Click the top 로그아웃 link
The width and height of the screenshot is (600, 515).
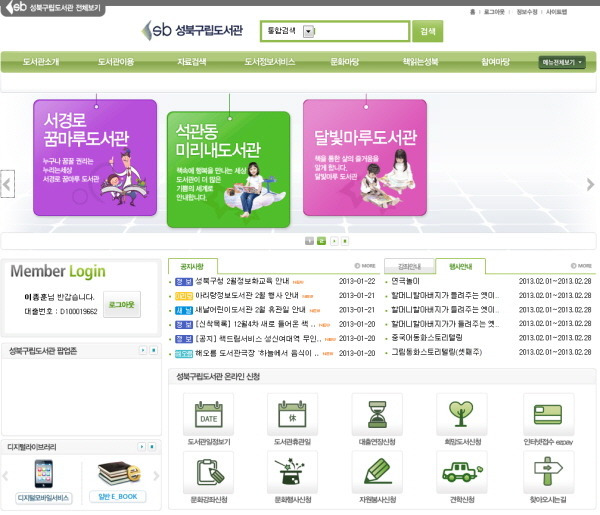494,12
